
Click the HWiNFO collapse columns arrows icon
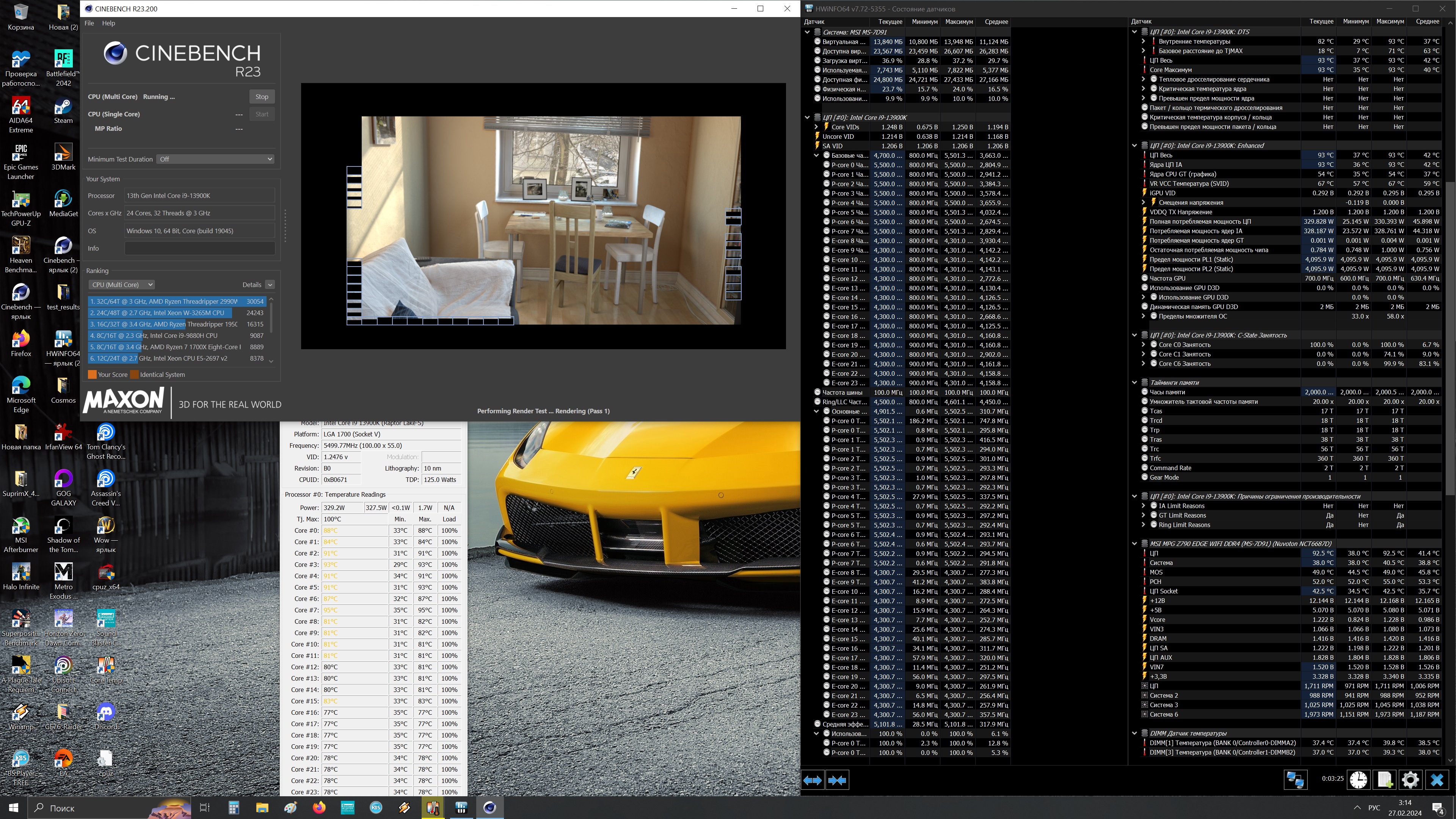pyautogui.click(x=837, y=780)
